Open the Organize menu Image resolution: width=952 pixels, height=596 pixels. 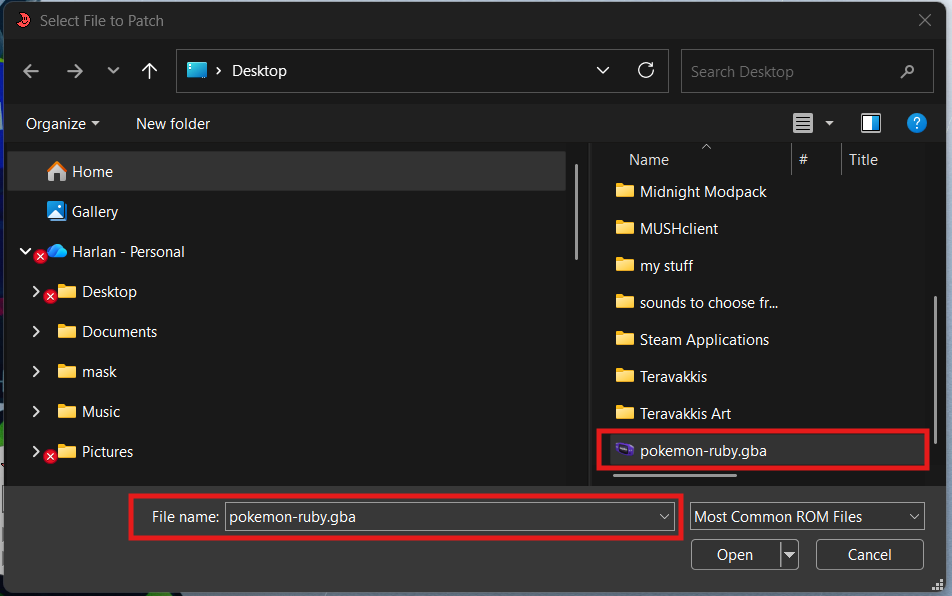[62, 124]
